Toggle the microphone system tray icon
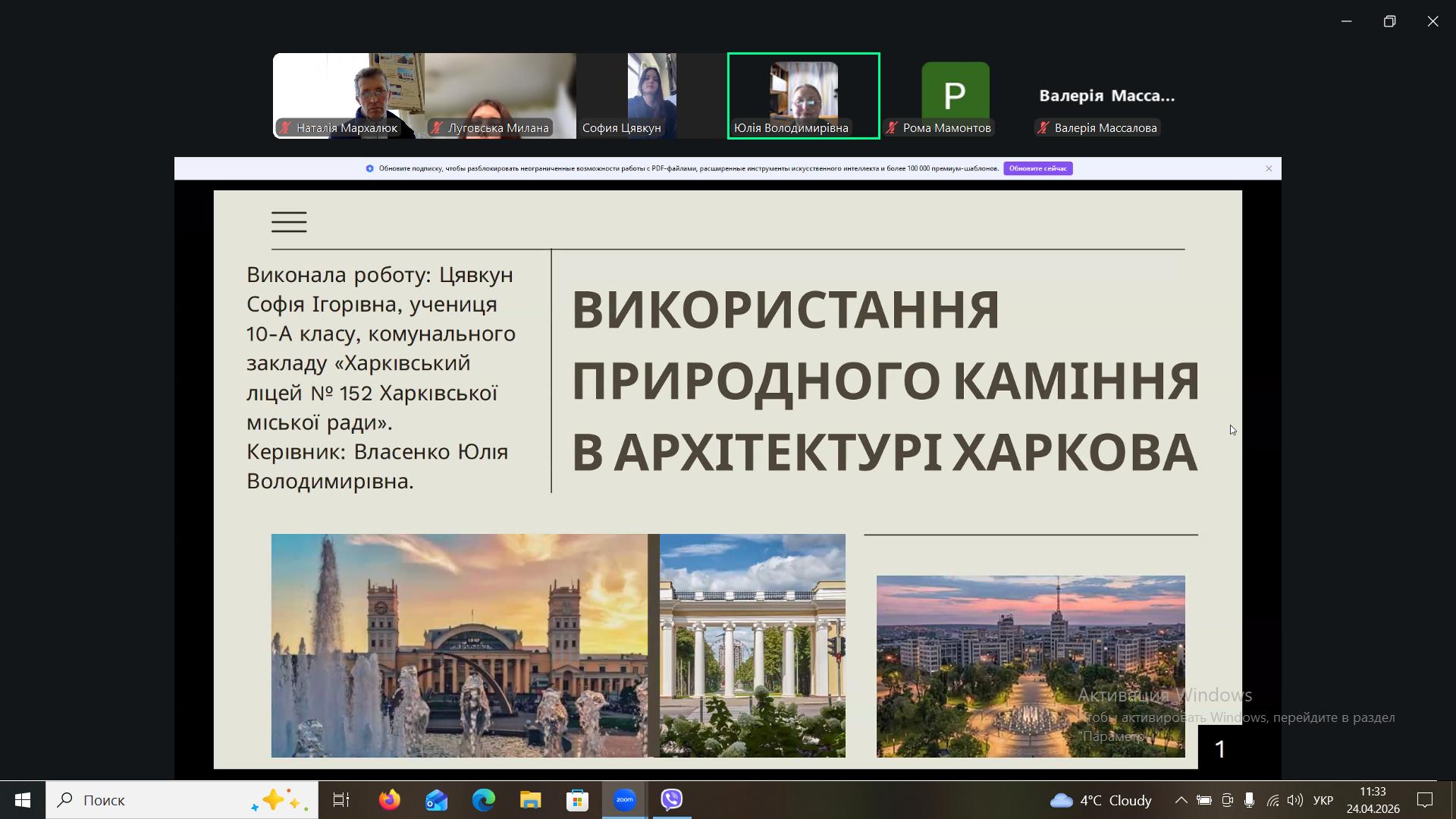Viewport: 1456px width, 819px height. [x=1249, y=801]
